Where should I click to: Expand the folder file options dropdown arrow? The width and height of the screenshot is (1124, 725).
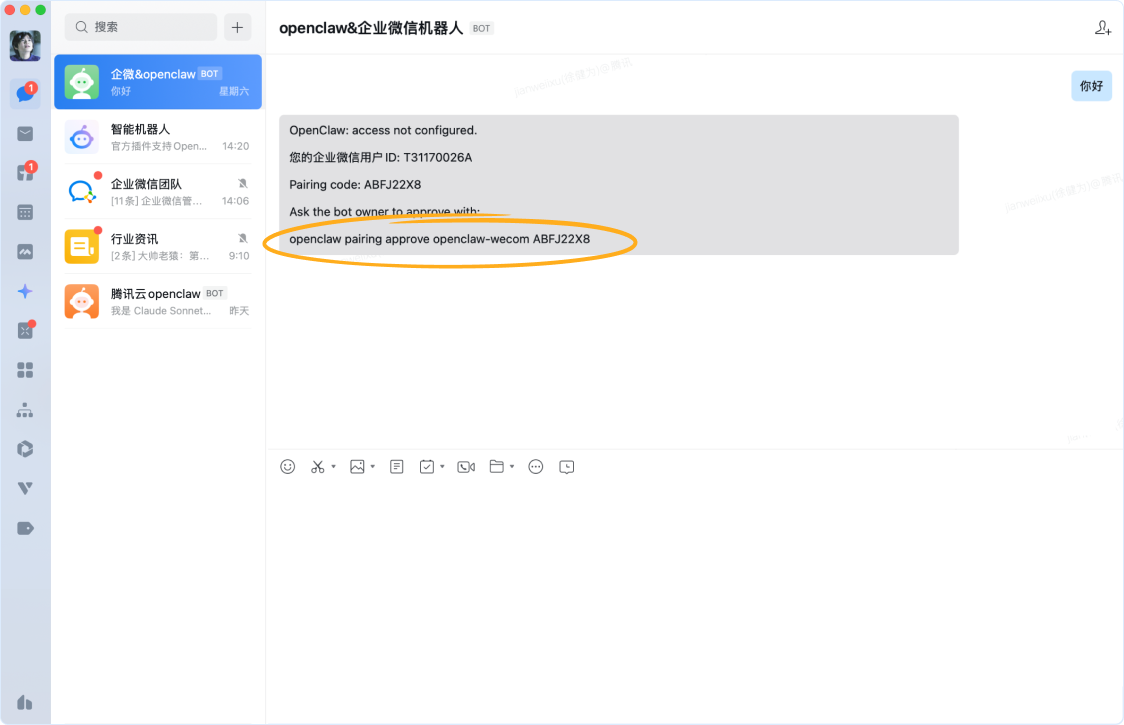[512, 467]
